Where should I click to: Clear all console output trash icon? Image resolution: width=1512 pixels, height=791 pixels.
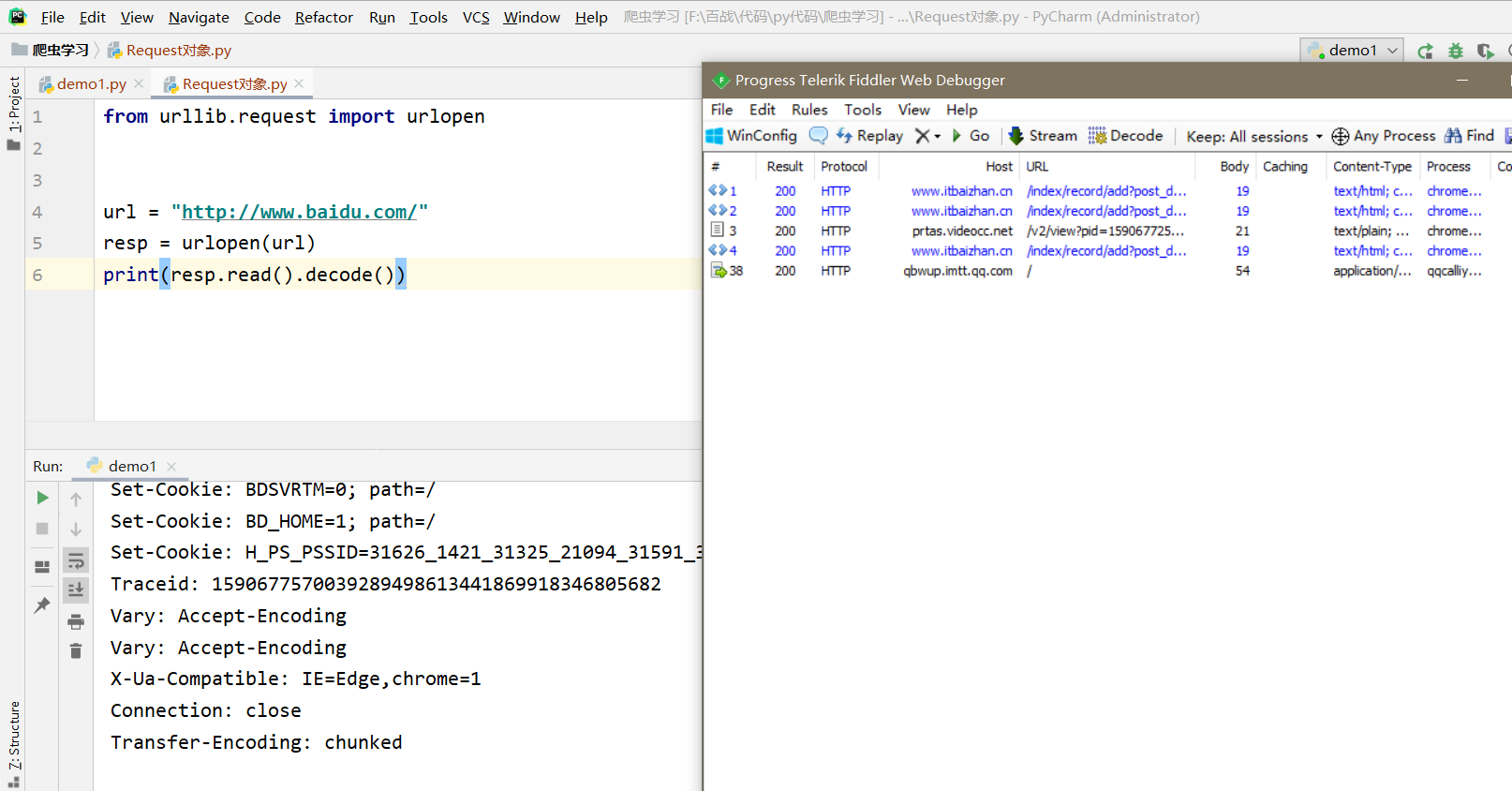(76, 650)
